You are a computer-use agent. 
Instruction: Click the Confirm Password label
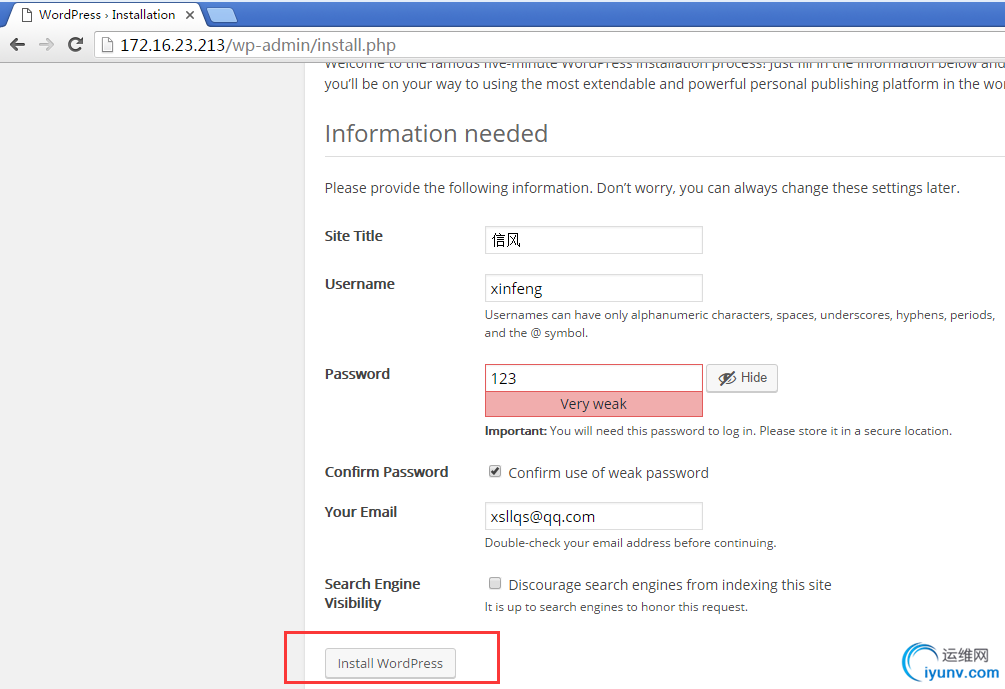386,472
